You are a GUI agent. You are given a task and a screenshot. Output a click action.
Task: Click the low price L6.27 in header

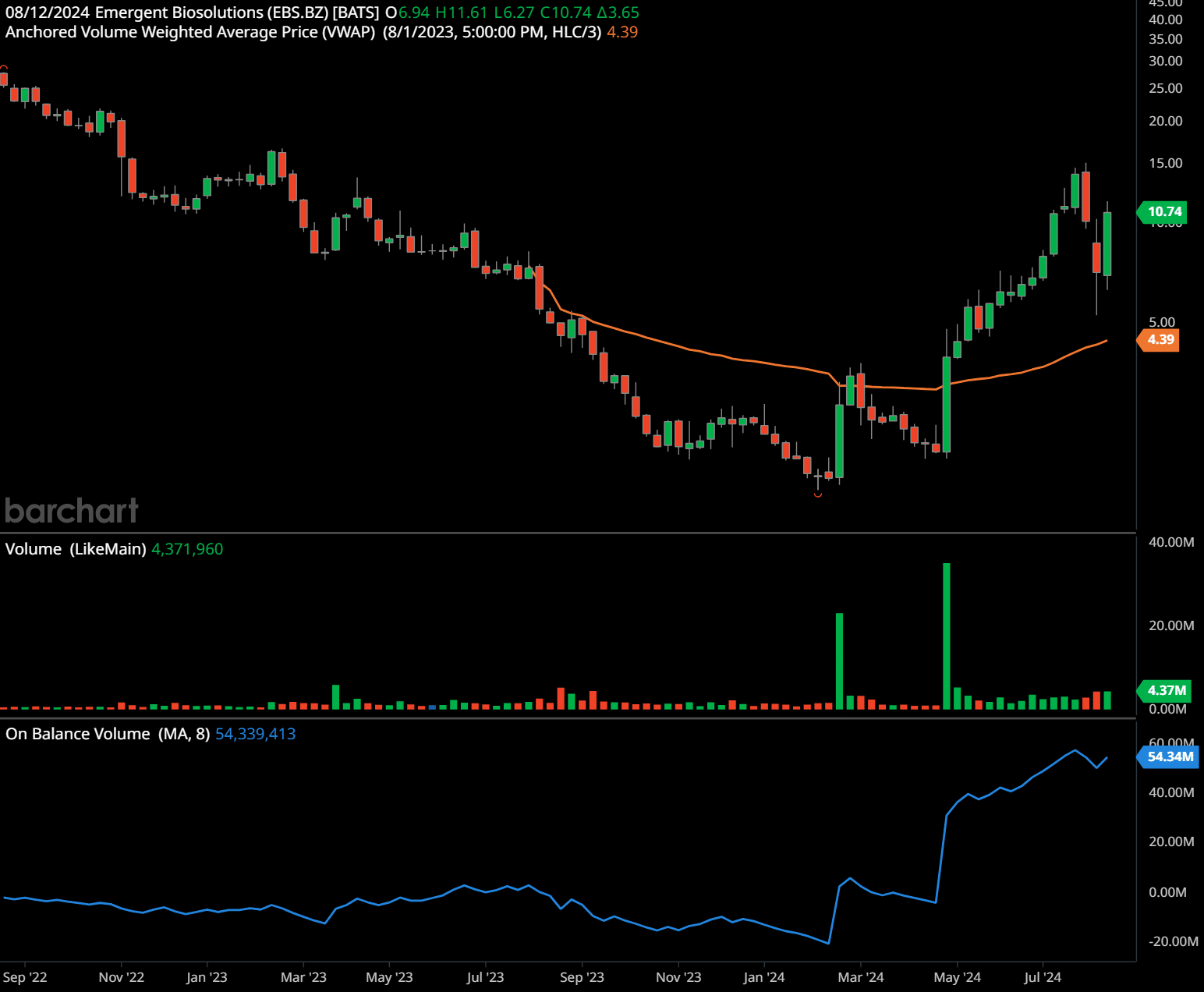pos(514,12)
